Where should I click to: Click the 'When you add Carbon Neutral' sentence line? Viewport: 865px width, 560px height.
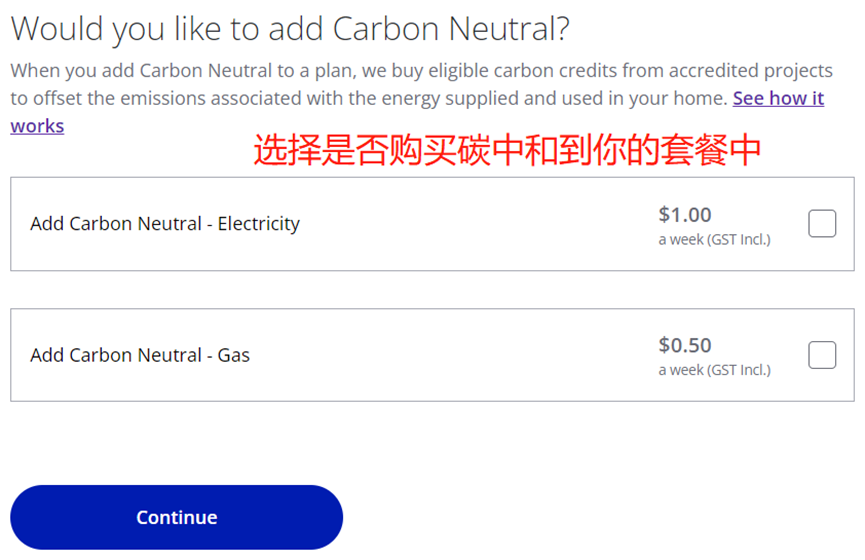[x=421, y=71]
